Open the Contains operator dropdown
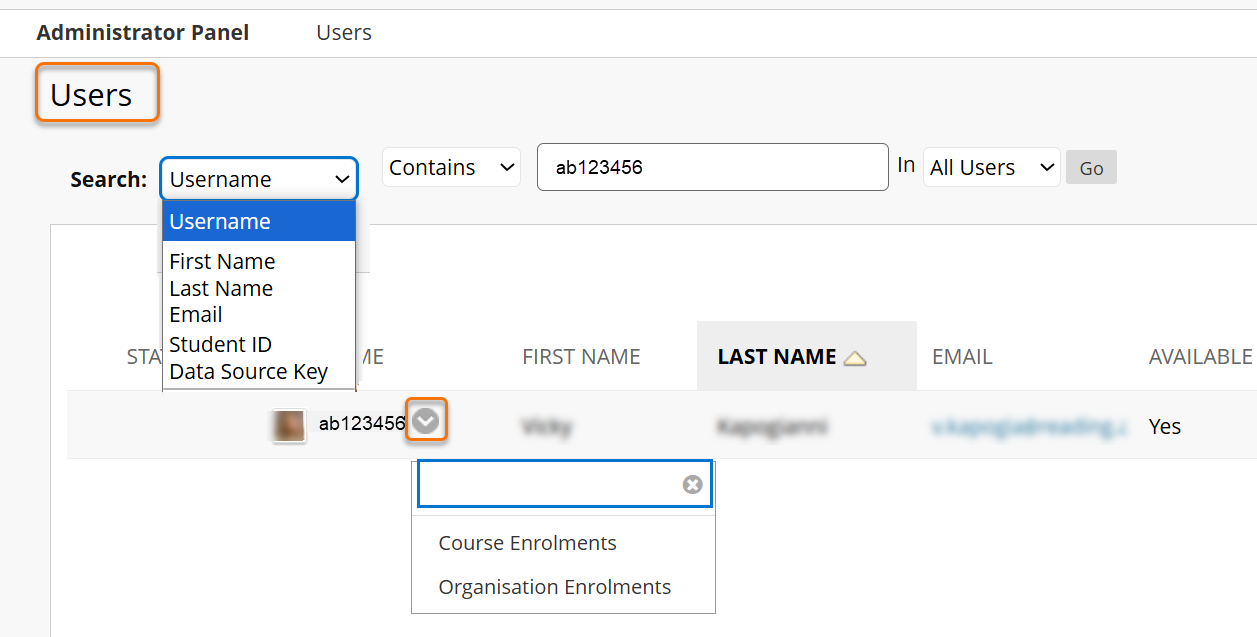The image size is (1257, 637). (x=451, y=167)
